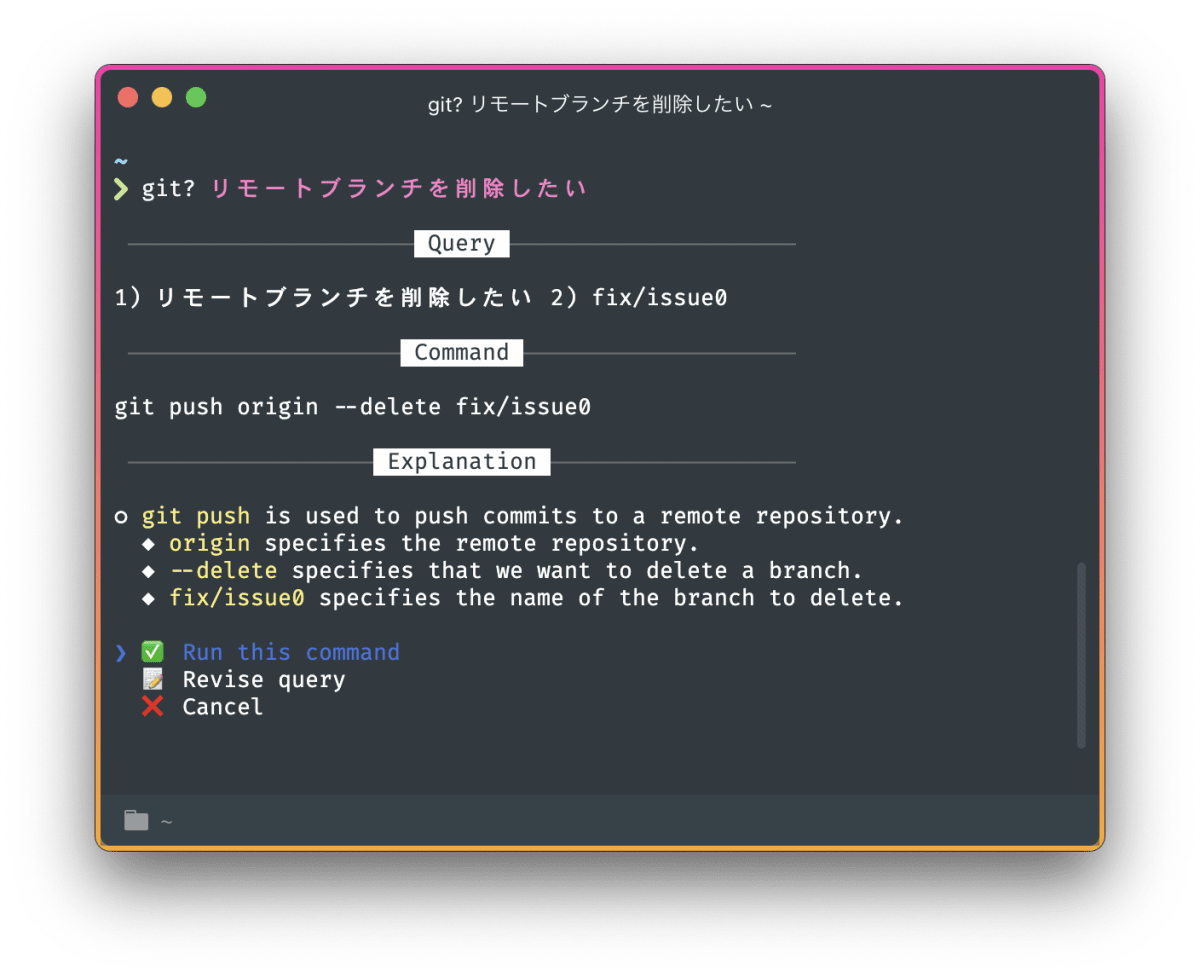Click the hollow circle bullet before git push
The height and width of the screenshot is (977, 1200).
121,516
